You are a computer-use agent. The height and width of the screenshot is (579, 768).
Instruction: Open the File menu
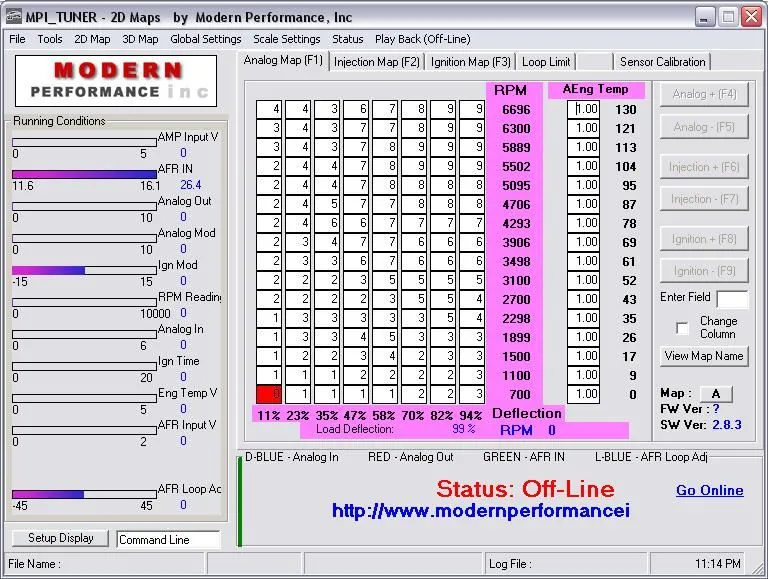coord(17,39)
